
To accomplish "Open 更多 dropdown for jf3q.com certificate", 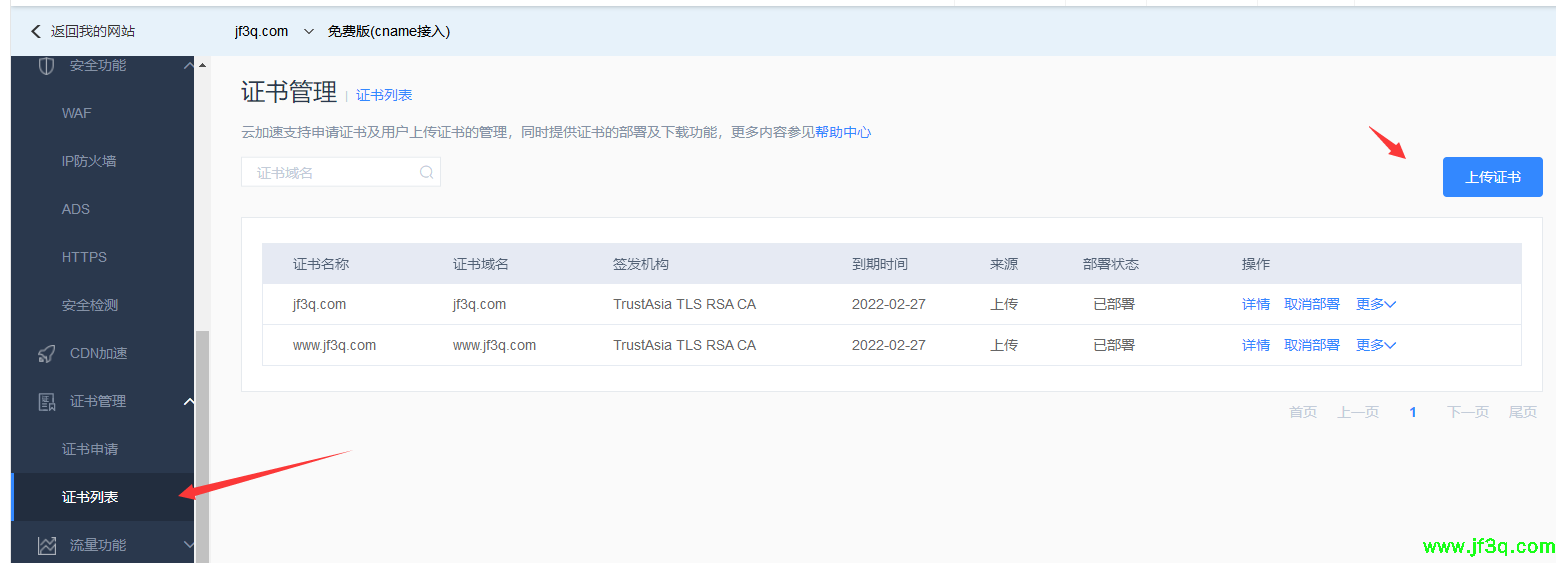I will coord(1375,304).
